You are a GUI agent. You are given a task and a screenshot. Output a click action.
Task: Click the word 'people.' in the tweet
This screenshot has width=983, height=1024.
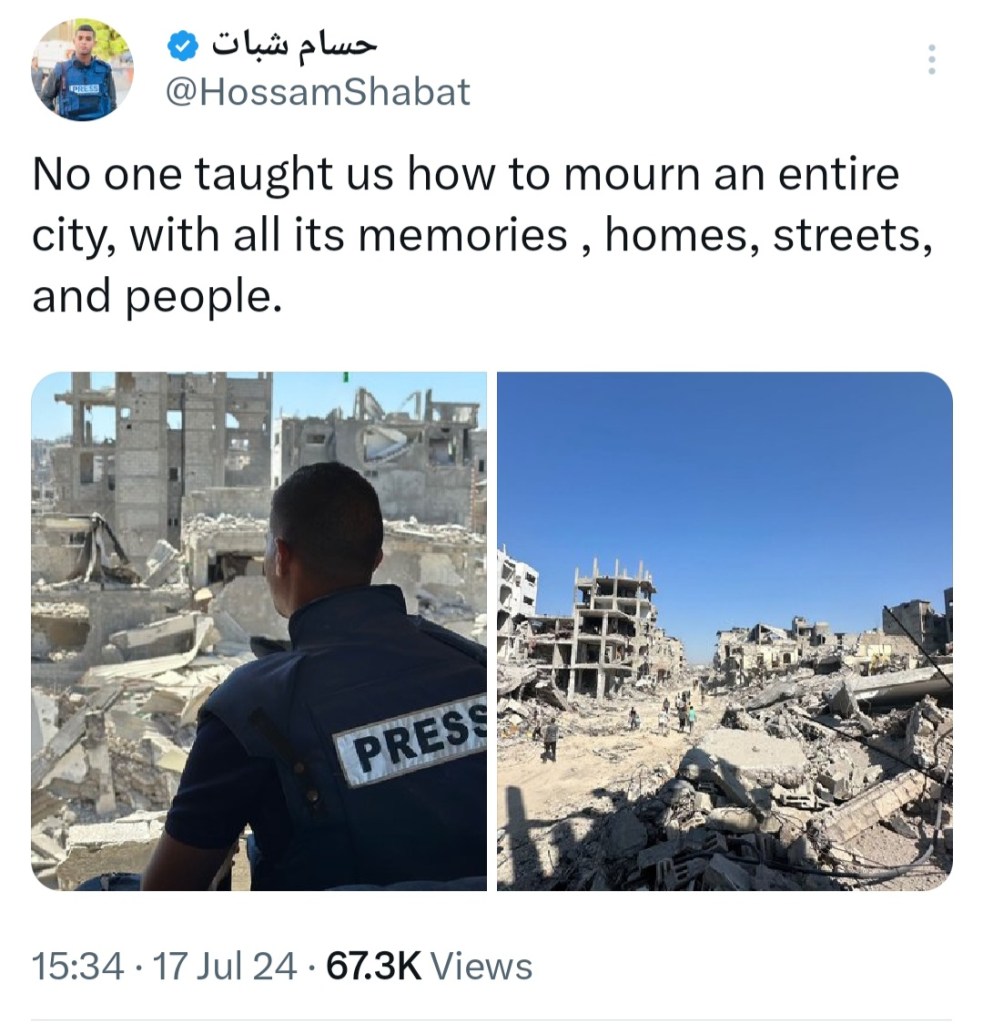(203, 296)
